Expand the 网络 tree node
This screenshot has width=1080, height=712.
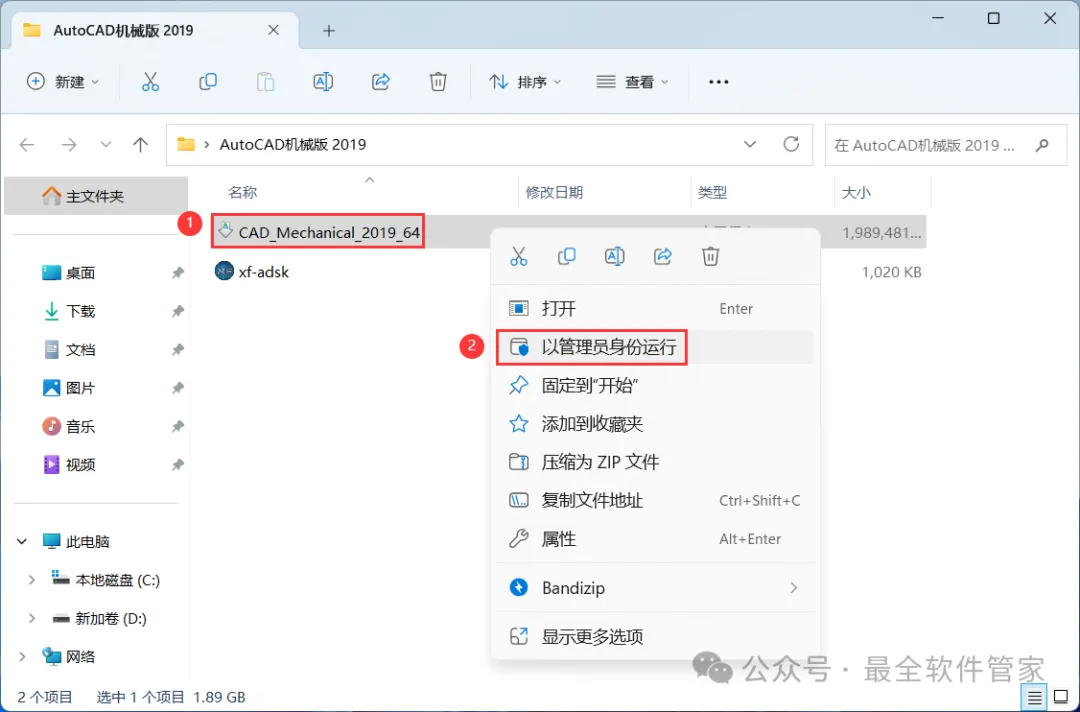click(22, 657)
